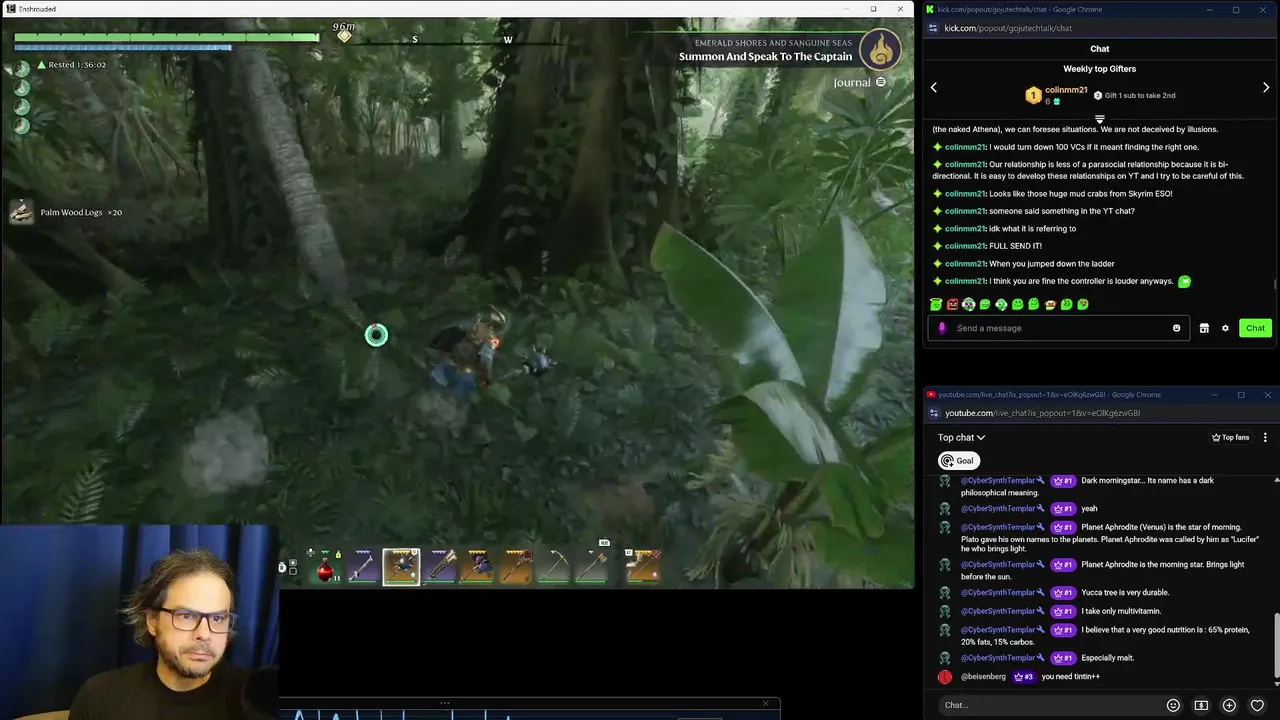This screenshot has width=1280, height=720.
Task: View site info icon in YouTube address bar
Action: [934, 413]
